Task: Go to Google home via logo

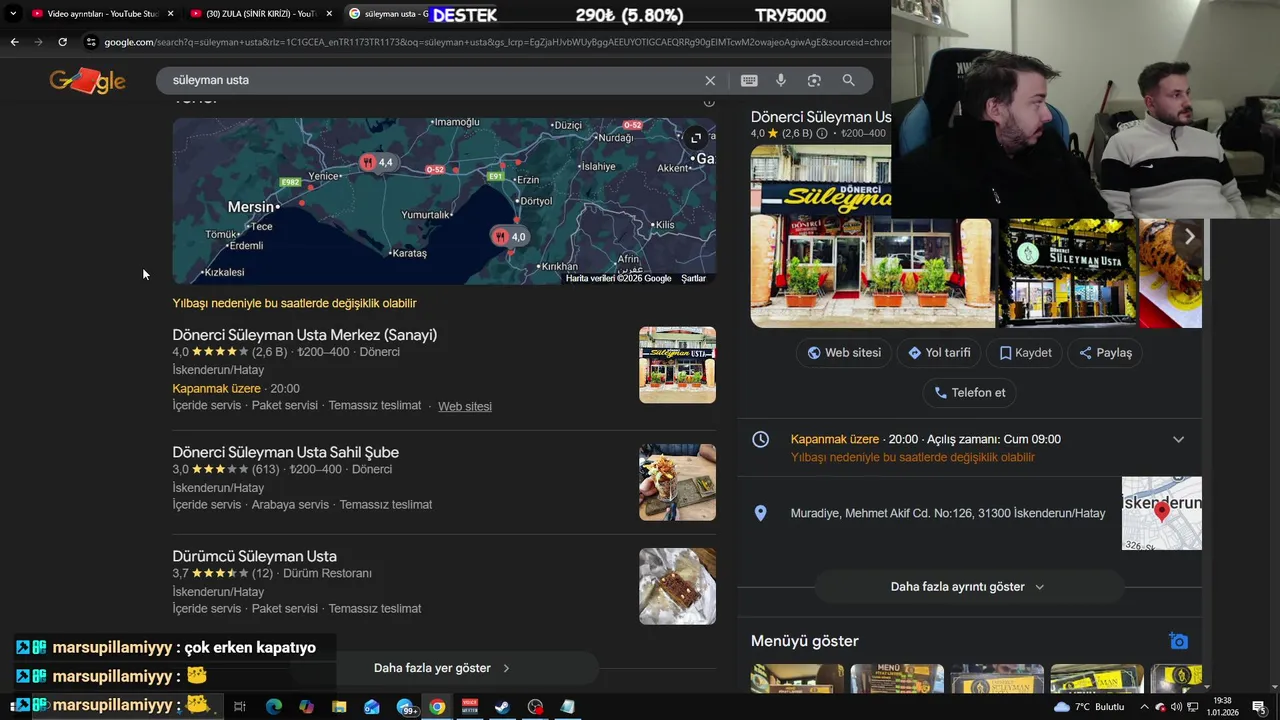Action: coord(87,81)
